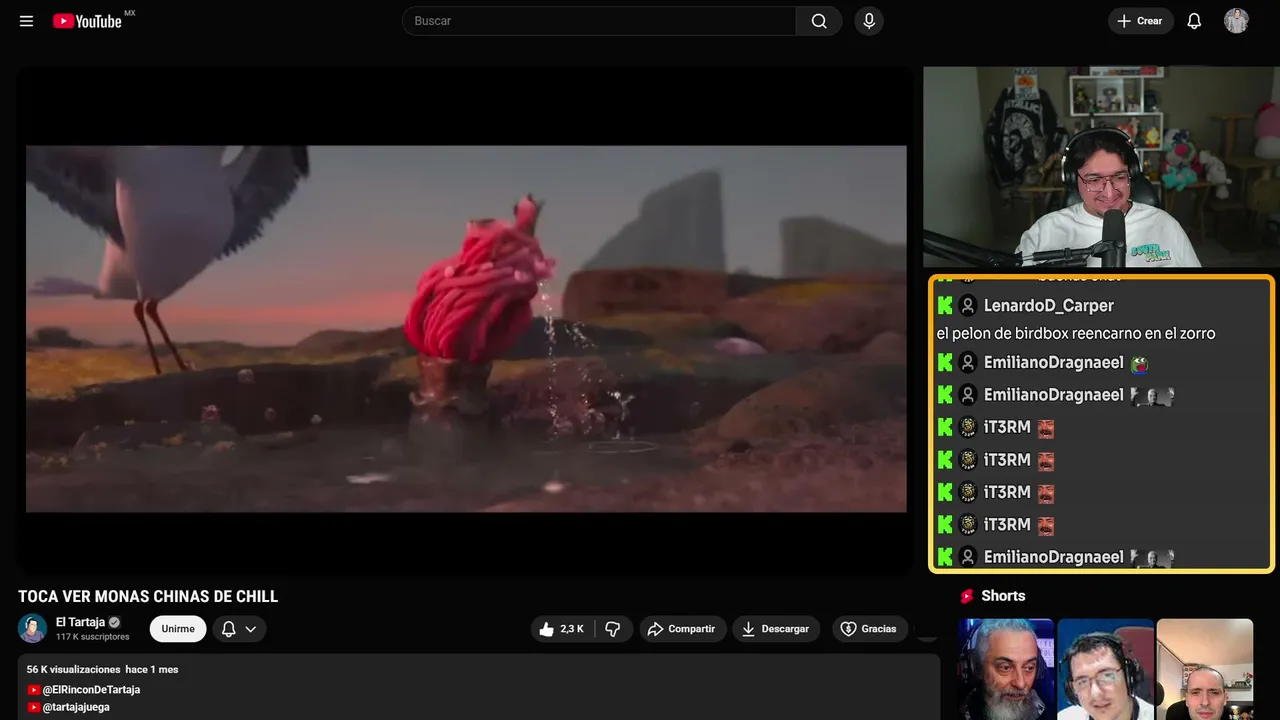1280x720 pixels.
Task: Open the account avatar menu
Action: [x=1236, y=21]
